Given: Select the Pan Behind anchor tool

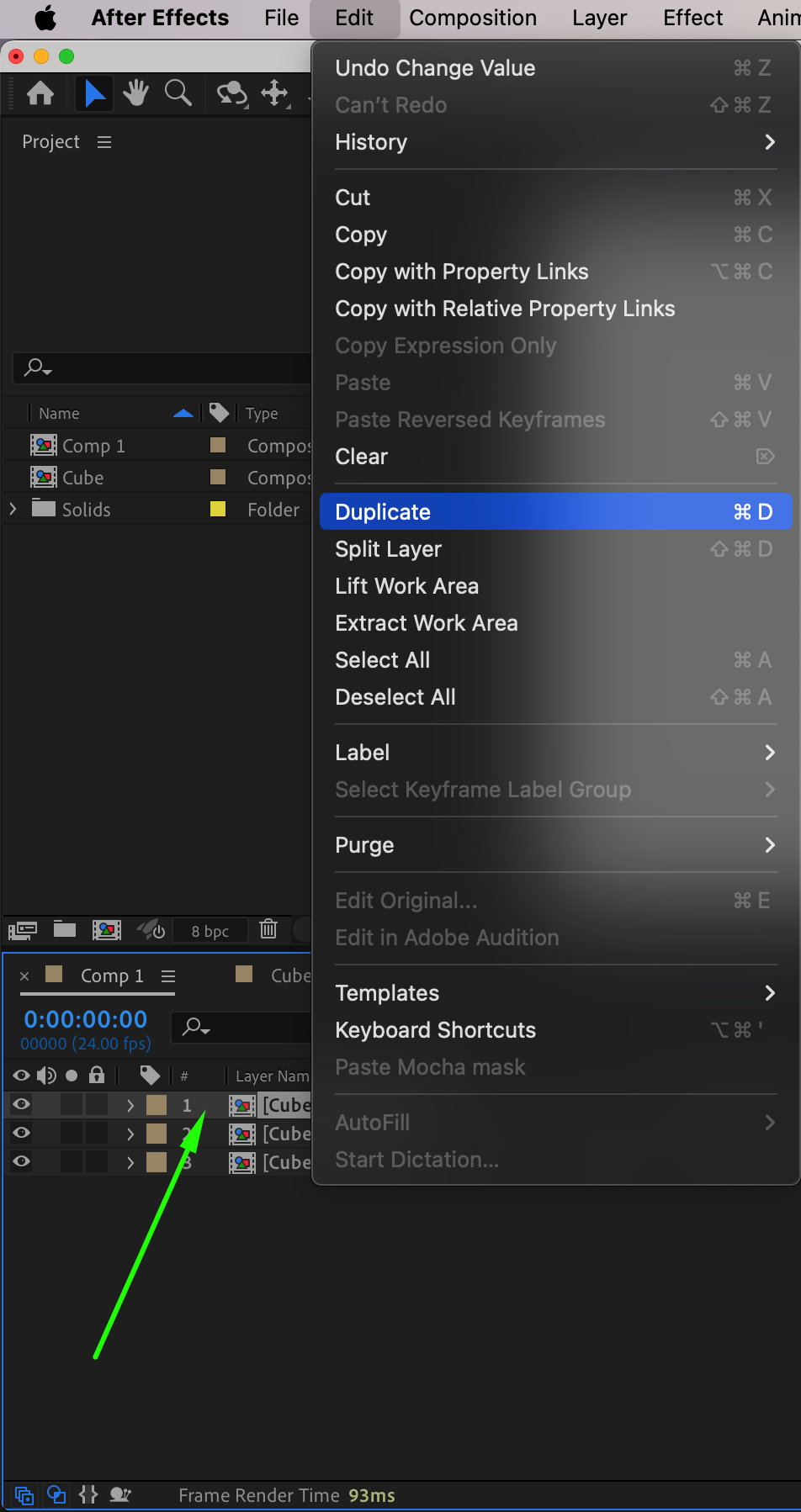Looking at the screenshot, I should (275, 93).
